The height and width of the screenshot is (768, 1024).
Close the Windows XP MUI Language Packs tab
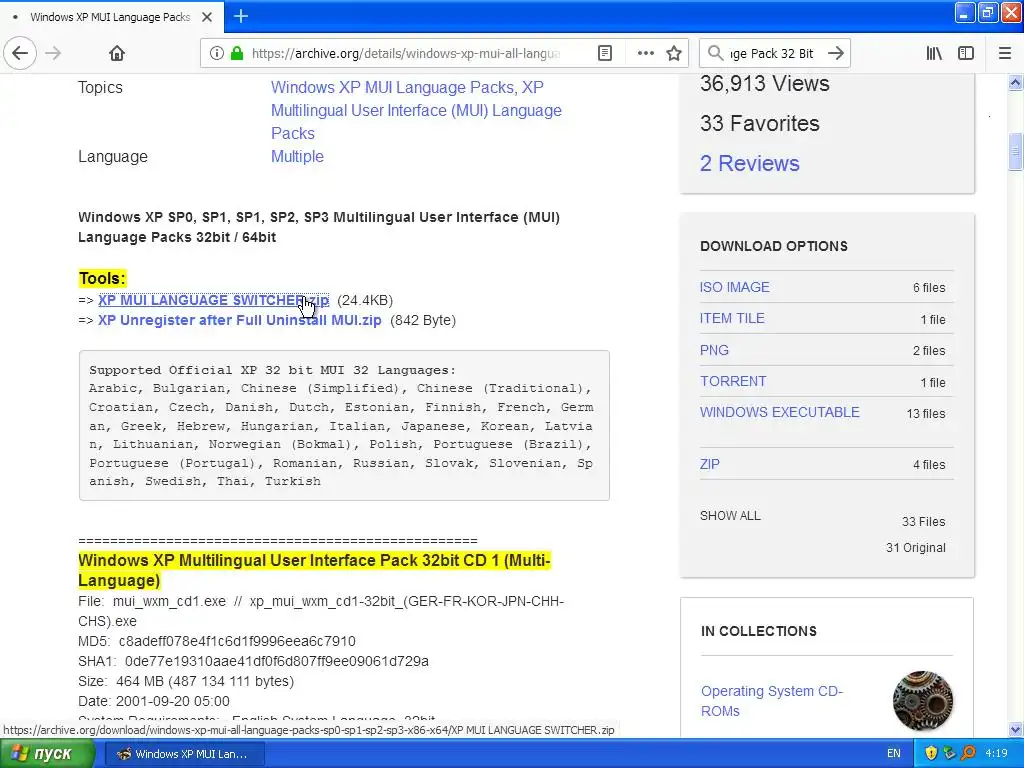click(207, 17)
